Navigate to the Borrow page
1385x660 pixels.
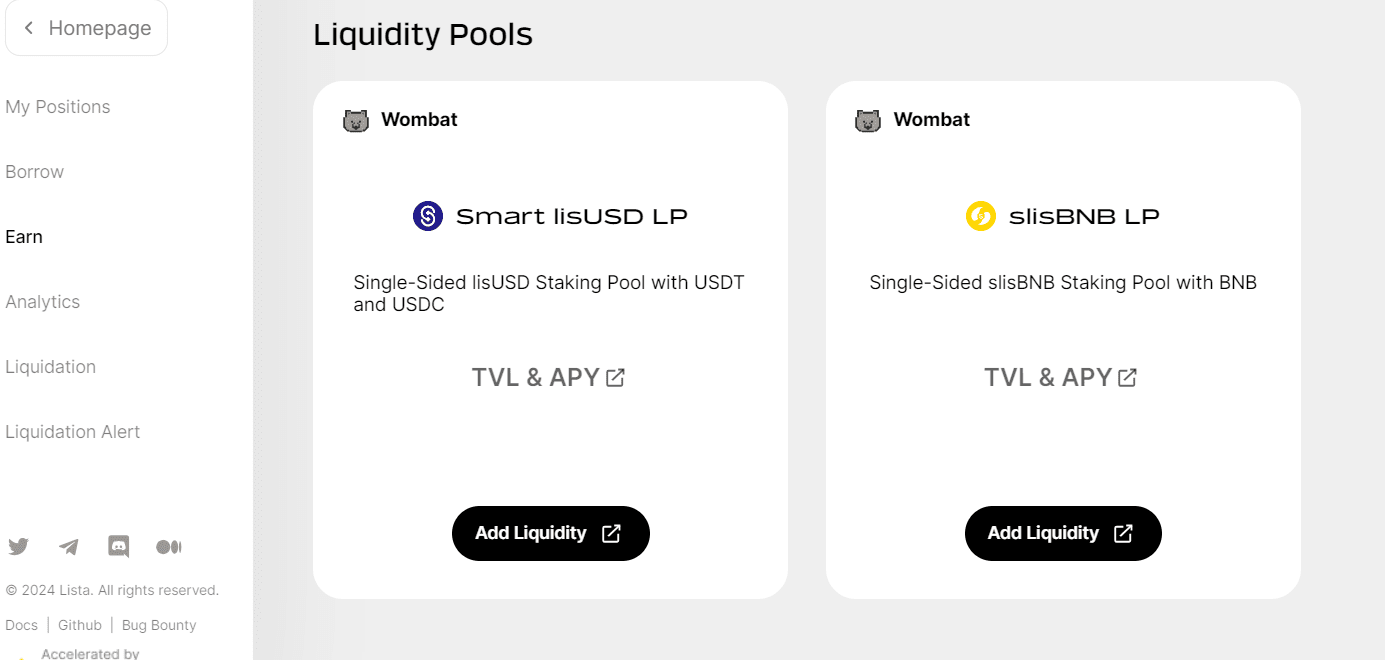pos(35,172)
